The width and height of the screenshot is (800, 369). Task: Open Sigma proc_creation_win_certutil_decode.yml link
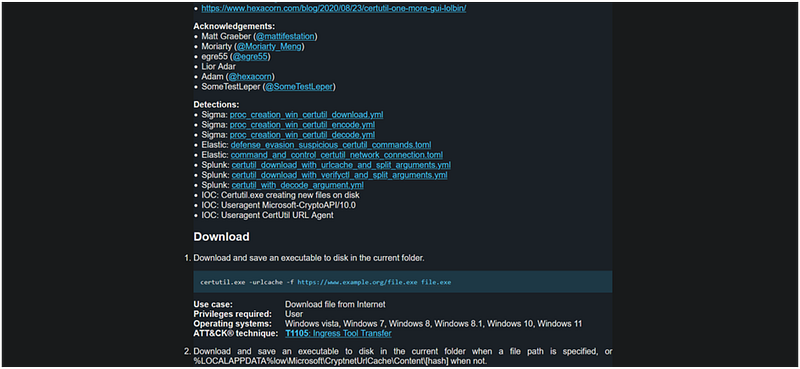(x=303, y=135)
